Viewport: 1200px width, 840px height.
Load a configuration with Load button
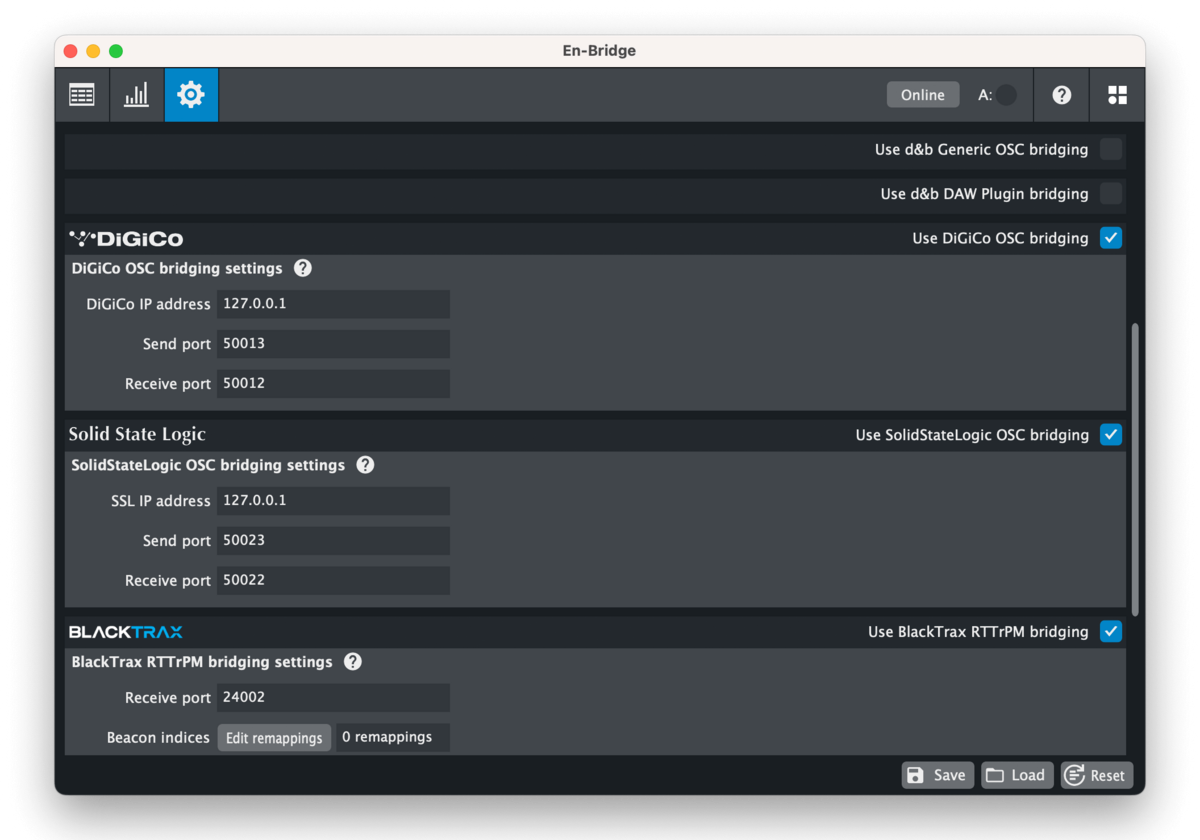pos(1017,775)
